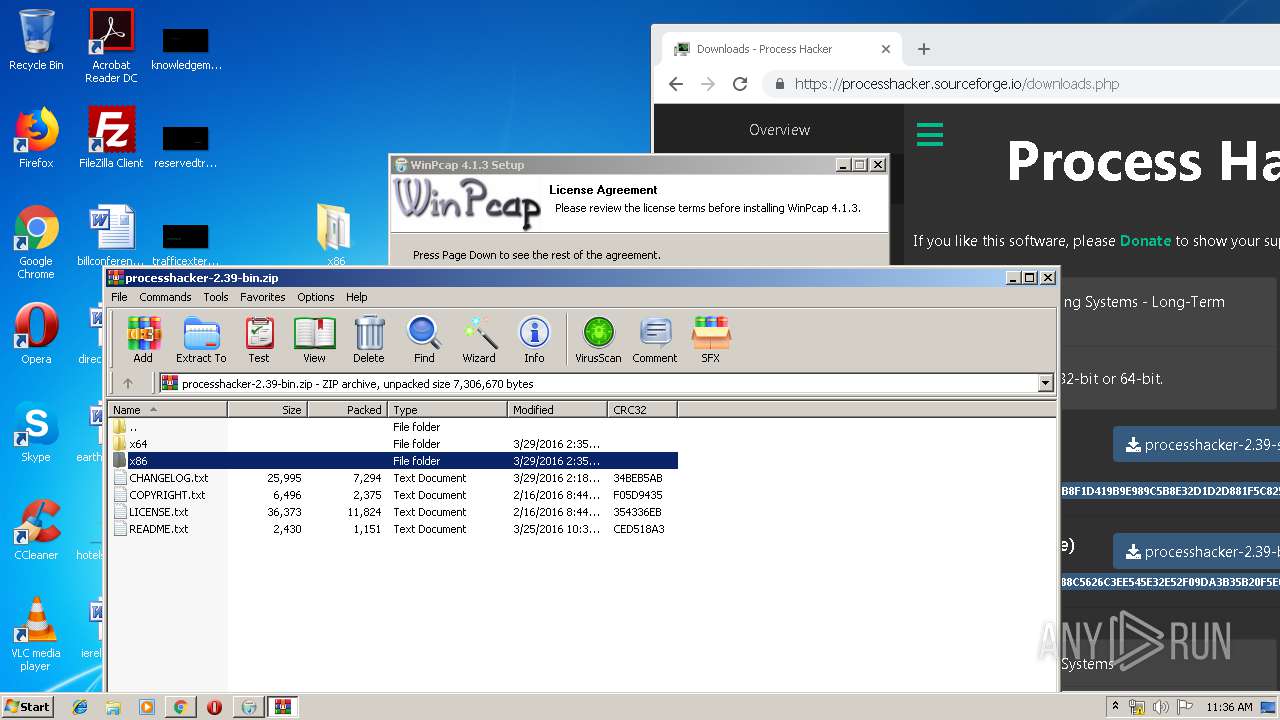Open the Options menu
The width and height of the screenshot is (1280, 720).
coord(316,297)
